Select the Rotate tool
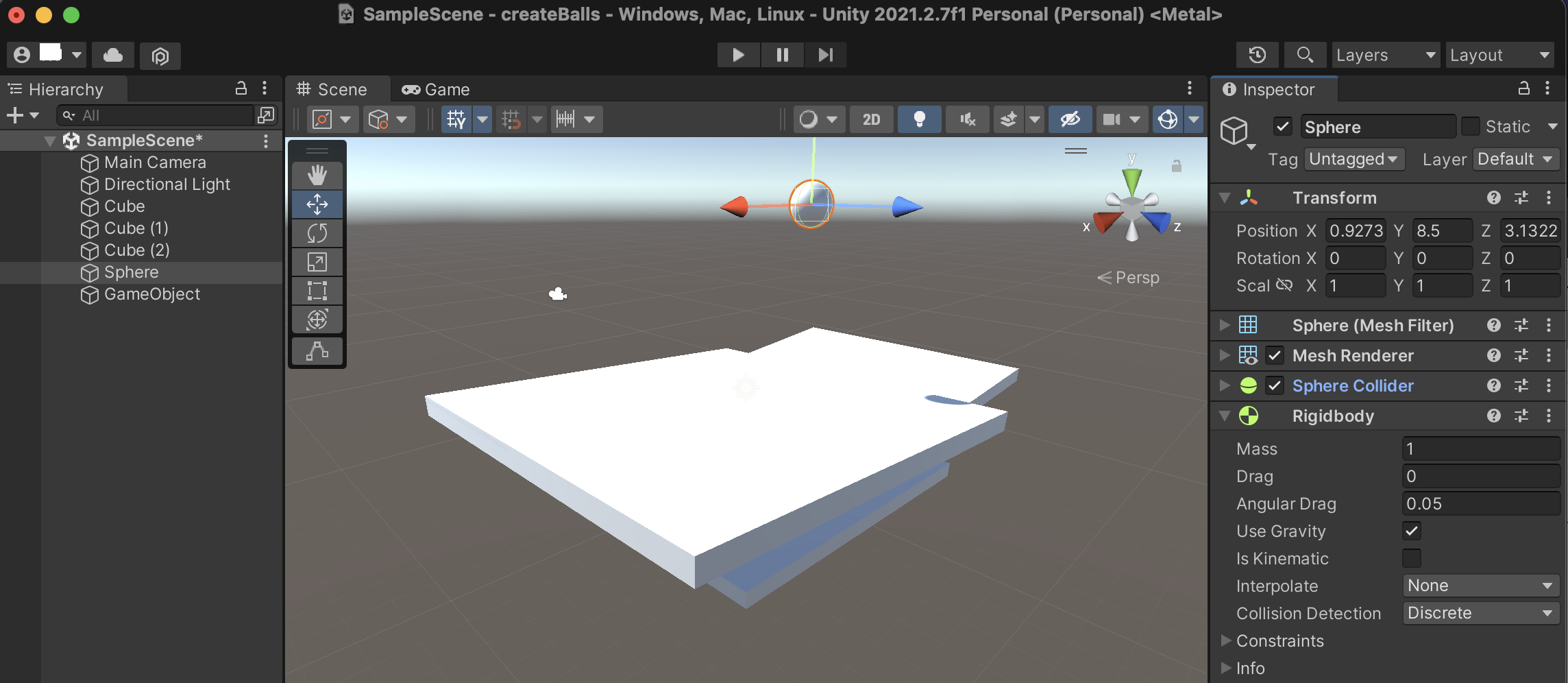 pos(317,233)
